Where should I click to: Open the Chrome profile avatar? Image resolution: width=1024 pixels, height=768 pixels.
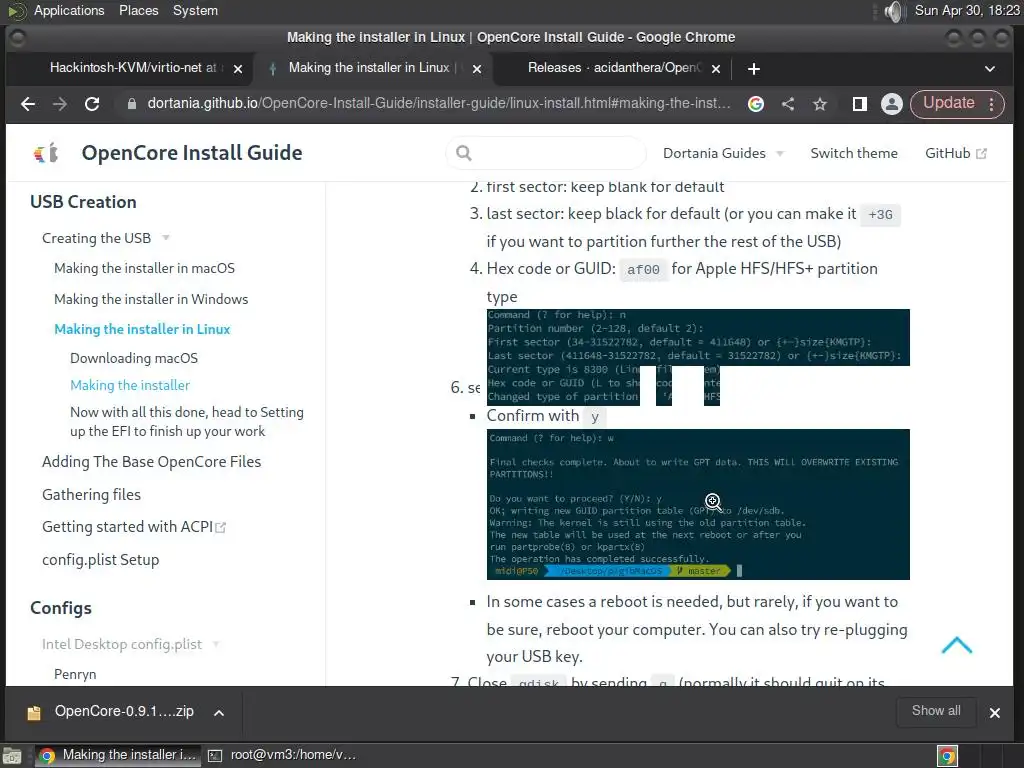coord(891,104)
